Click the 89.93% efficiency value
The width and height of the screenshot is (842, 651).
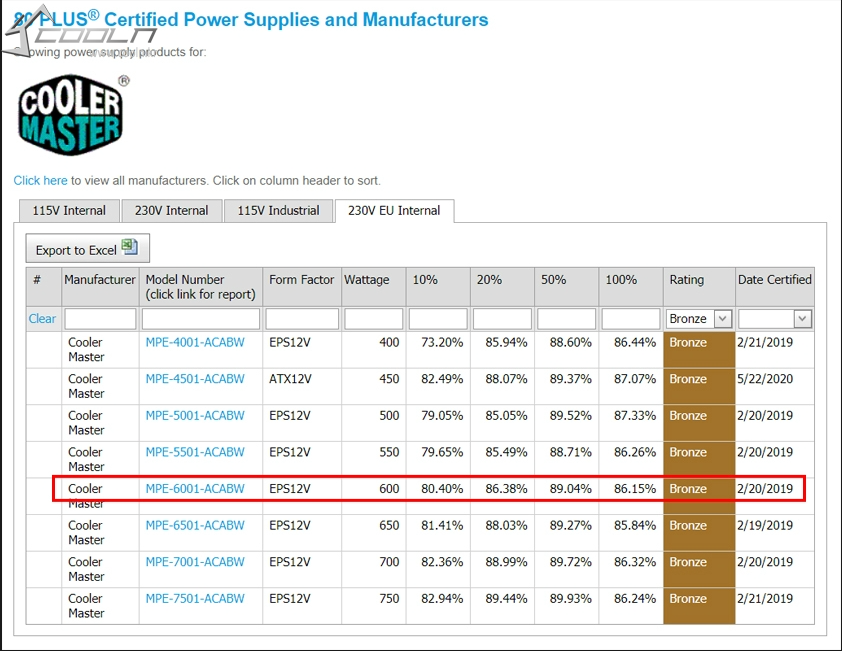[x=570, y=598]
